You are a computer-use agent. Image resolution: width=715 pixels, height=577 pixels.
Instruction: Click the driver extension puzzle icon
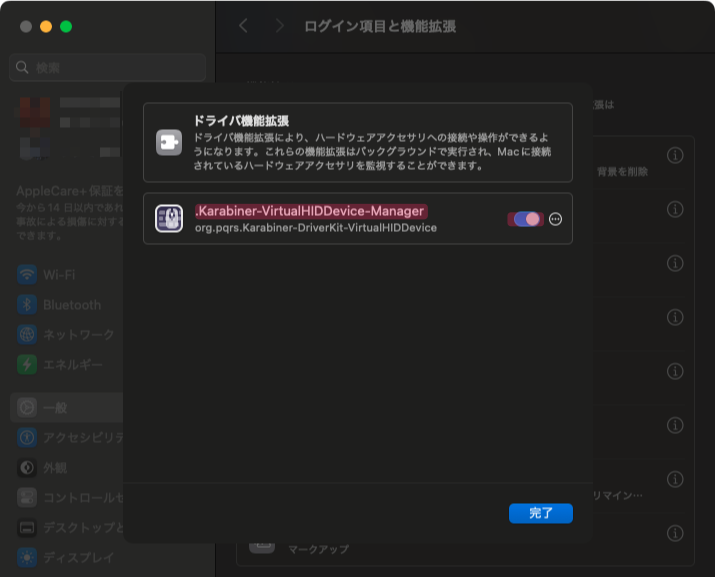point(169,142)
